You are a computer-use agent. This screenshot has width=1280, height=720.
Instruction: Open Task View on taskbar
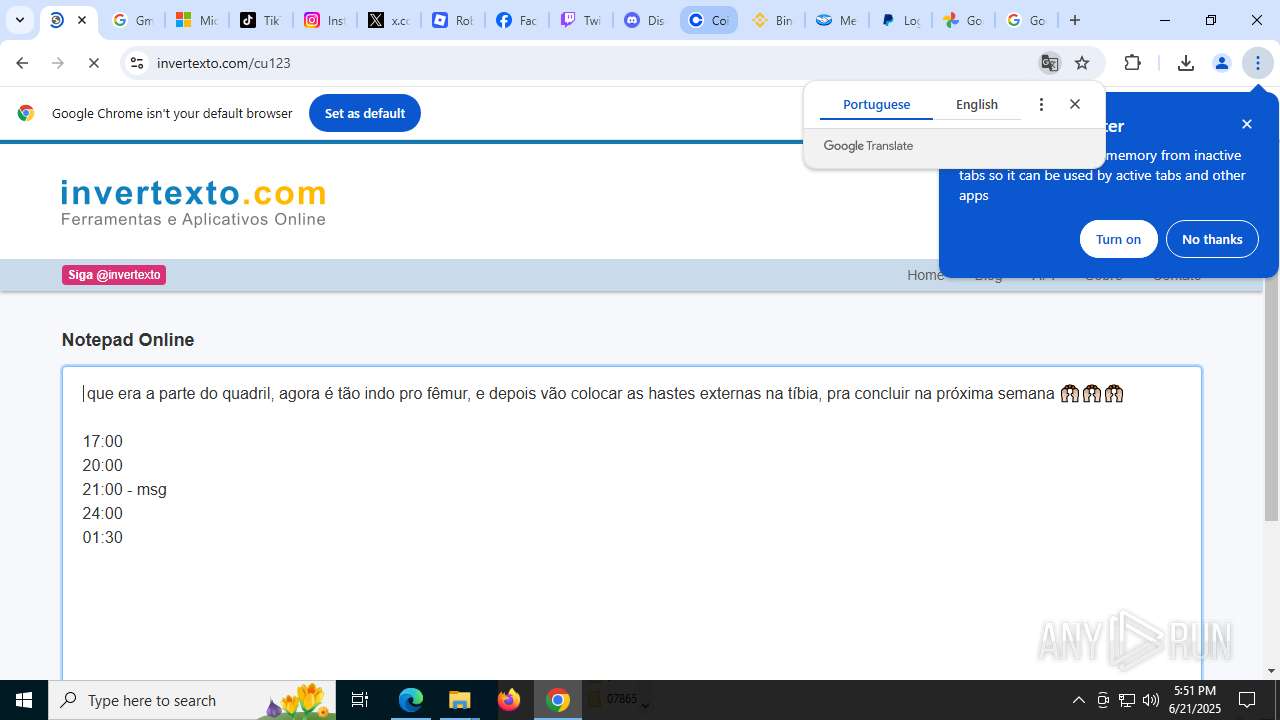click(x=361, y=700)
